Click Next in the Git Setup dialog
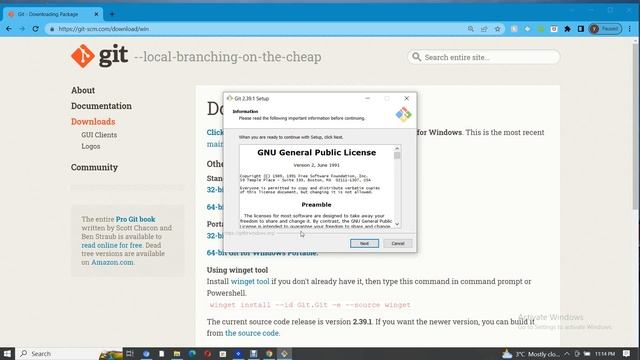This screenshot has height=360, width=640. (364, 243)
